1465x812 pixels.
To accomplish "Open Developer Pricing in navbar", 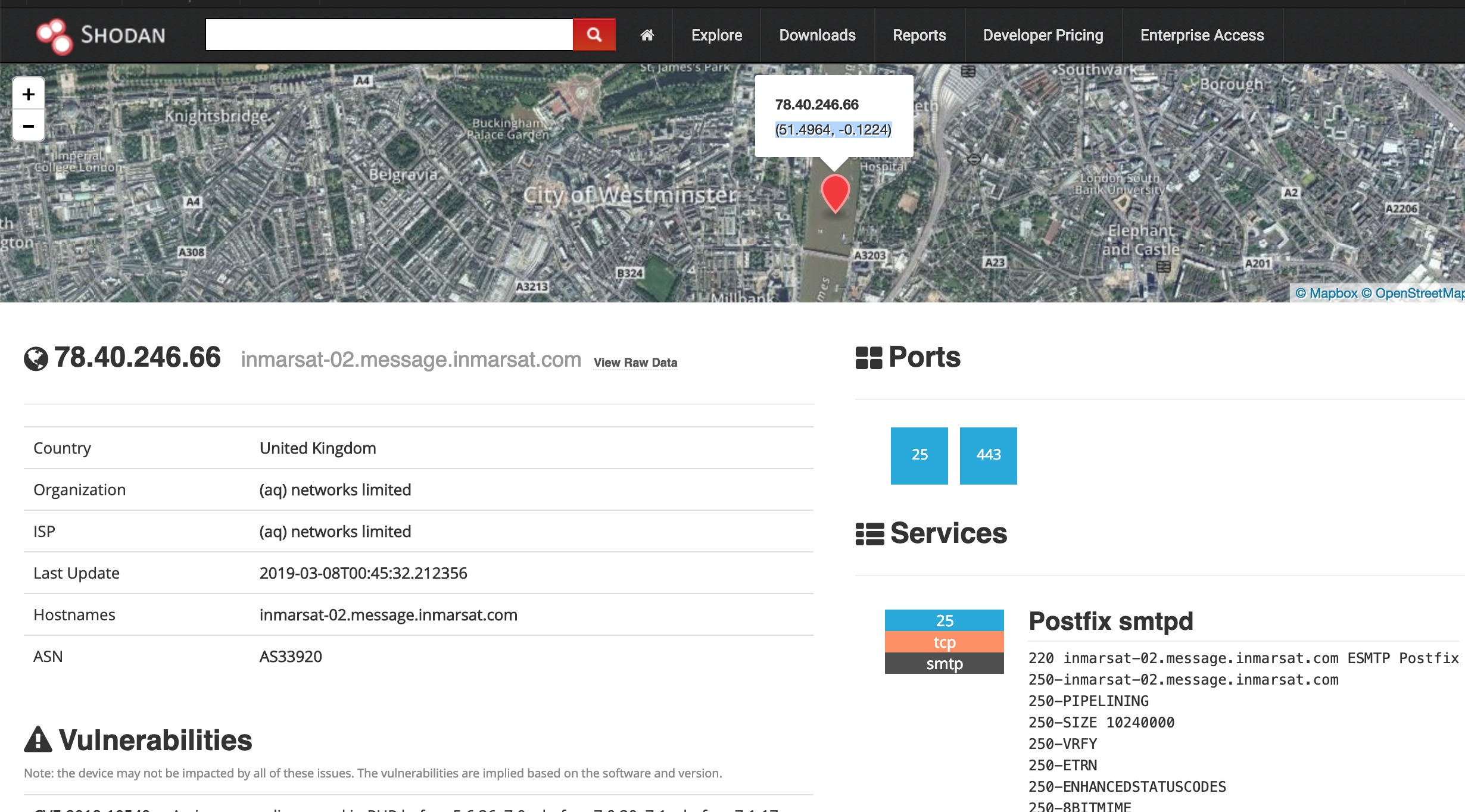I will (x=1043, y=35).
